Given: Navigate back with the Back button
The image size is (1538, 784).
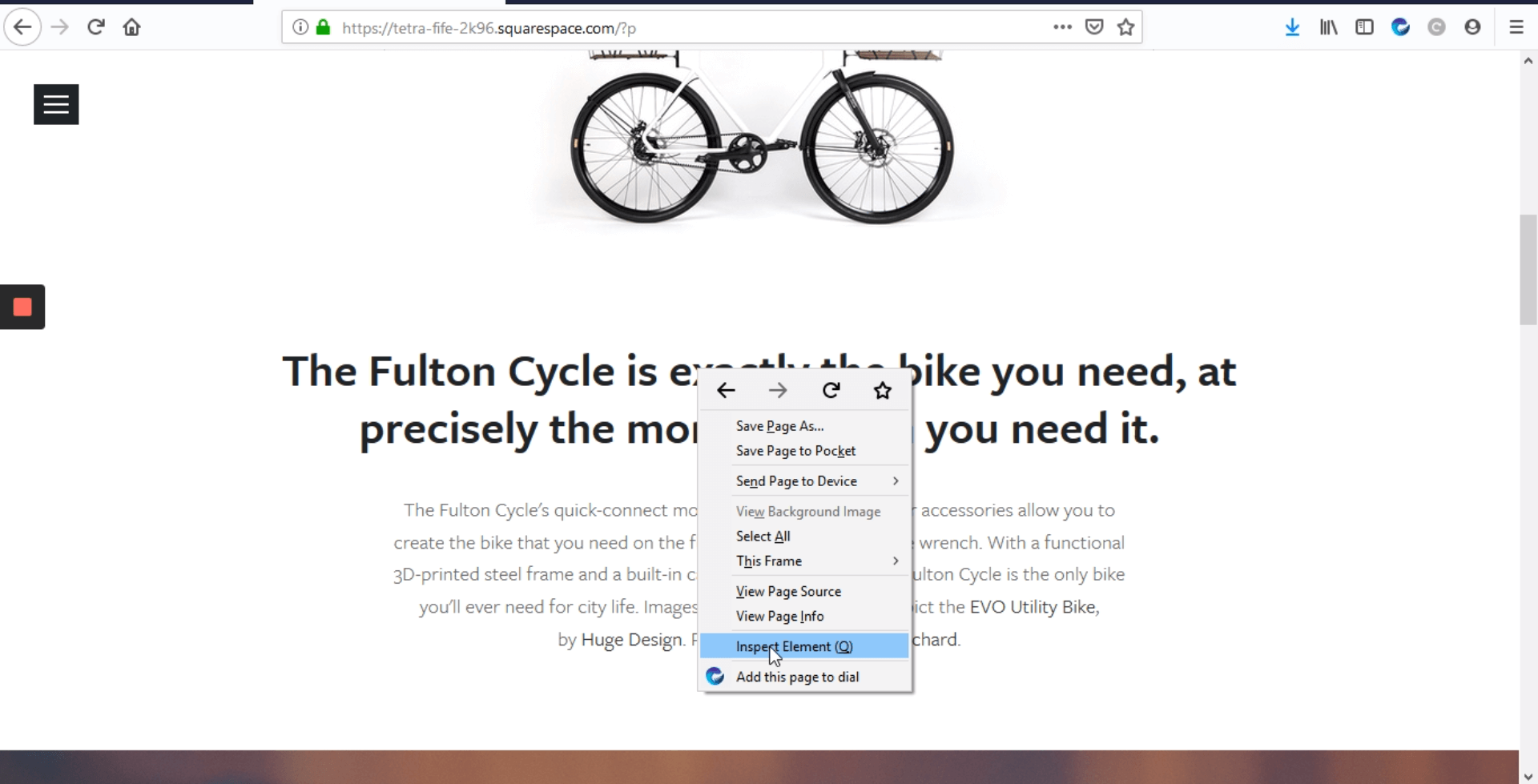Looking at the screenshot, I should (22, 26).
